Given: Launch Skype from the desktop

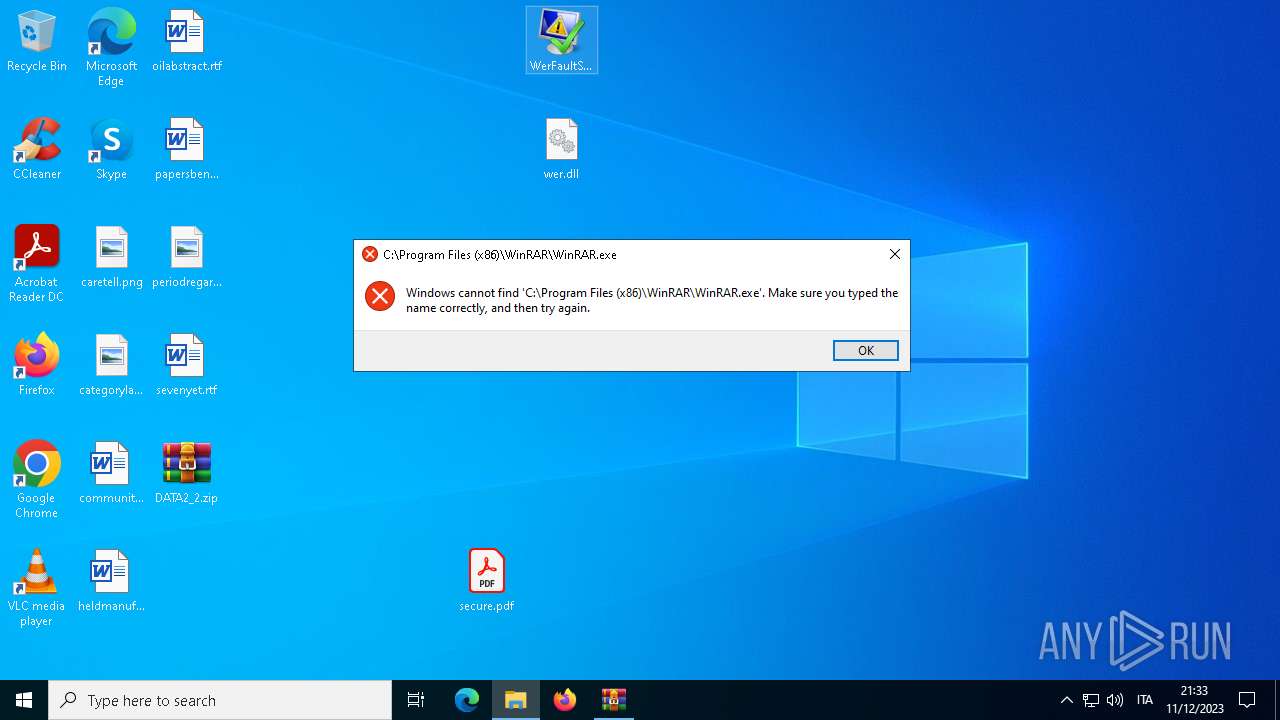Looking at the screenshot, I should [x=111, y=149].
